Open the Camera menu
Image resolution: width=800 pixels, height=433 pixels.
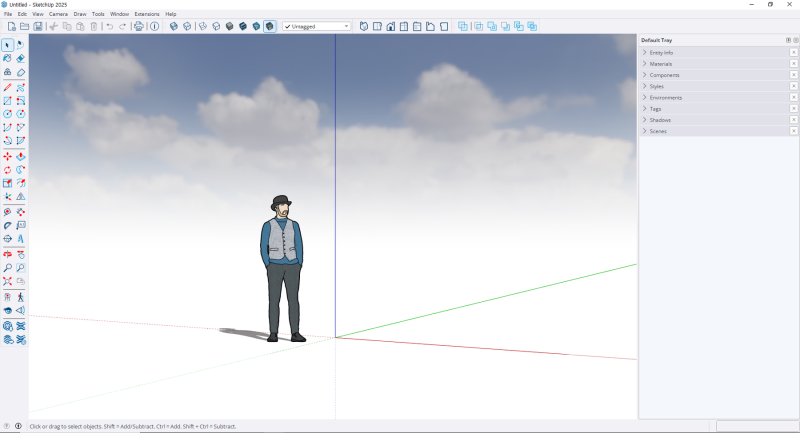click(58, 14)
